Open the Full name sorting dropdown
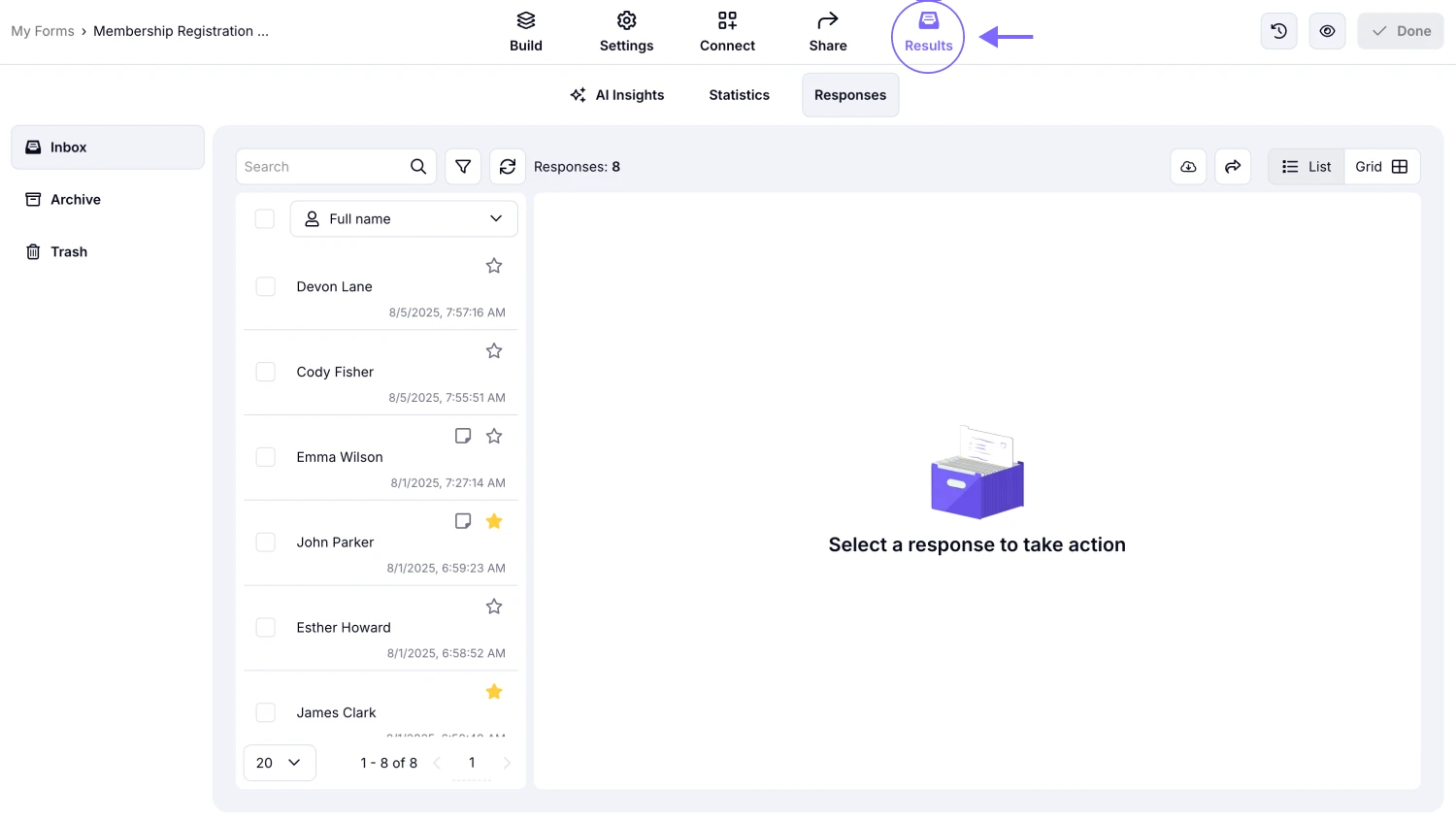The image size is (1456, 821). [x=404, y=218]
